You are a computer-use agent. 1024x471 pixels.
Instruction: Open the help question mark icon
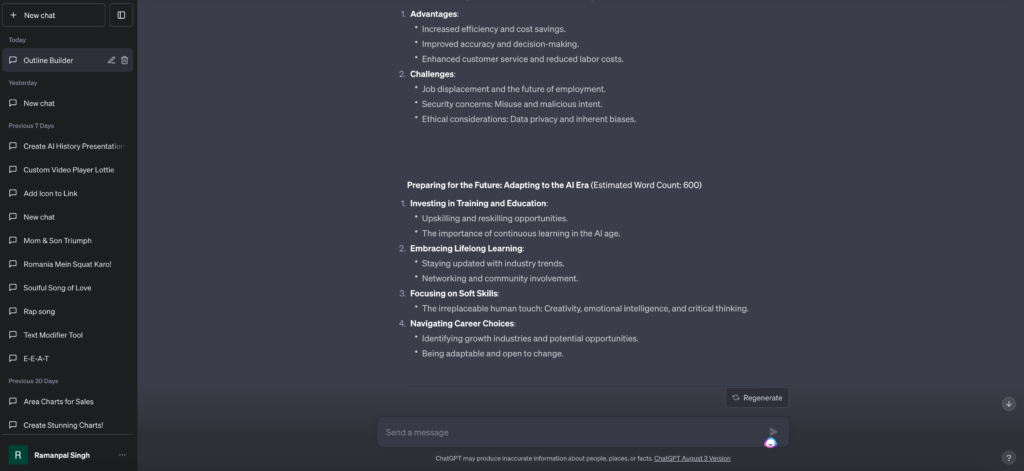(1008, 458)
